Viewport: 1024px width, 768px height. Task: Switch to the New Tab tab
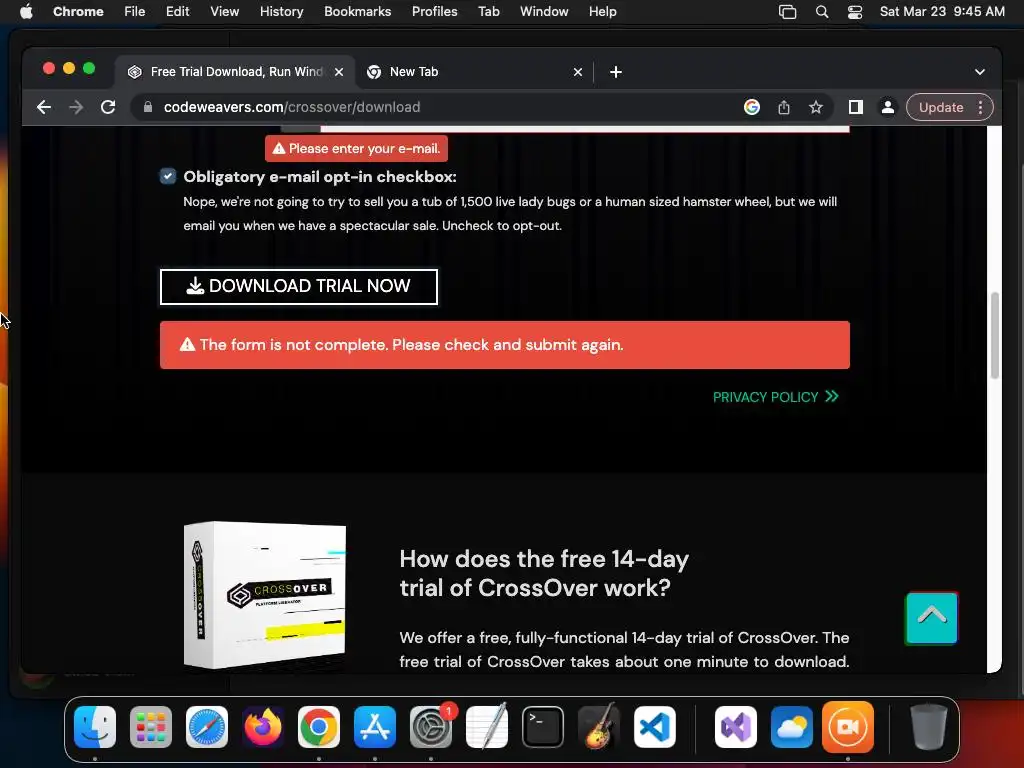click(x=475, y=72)
